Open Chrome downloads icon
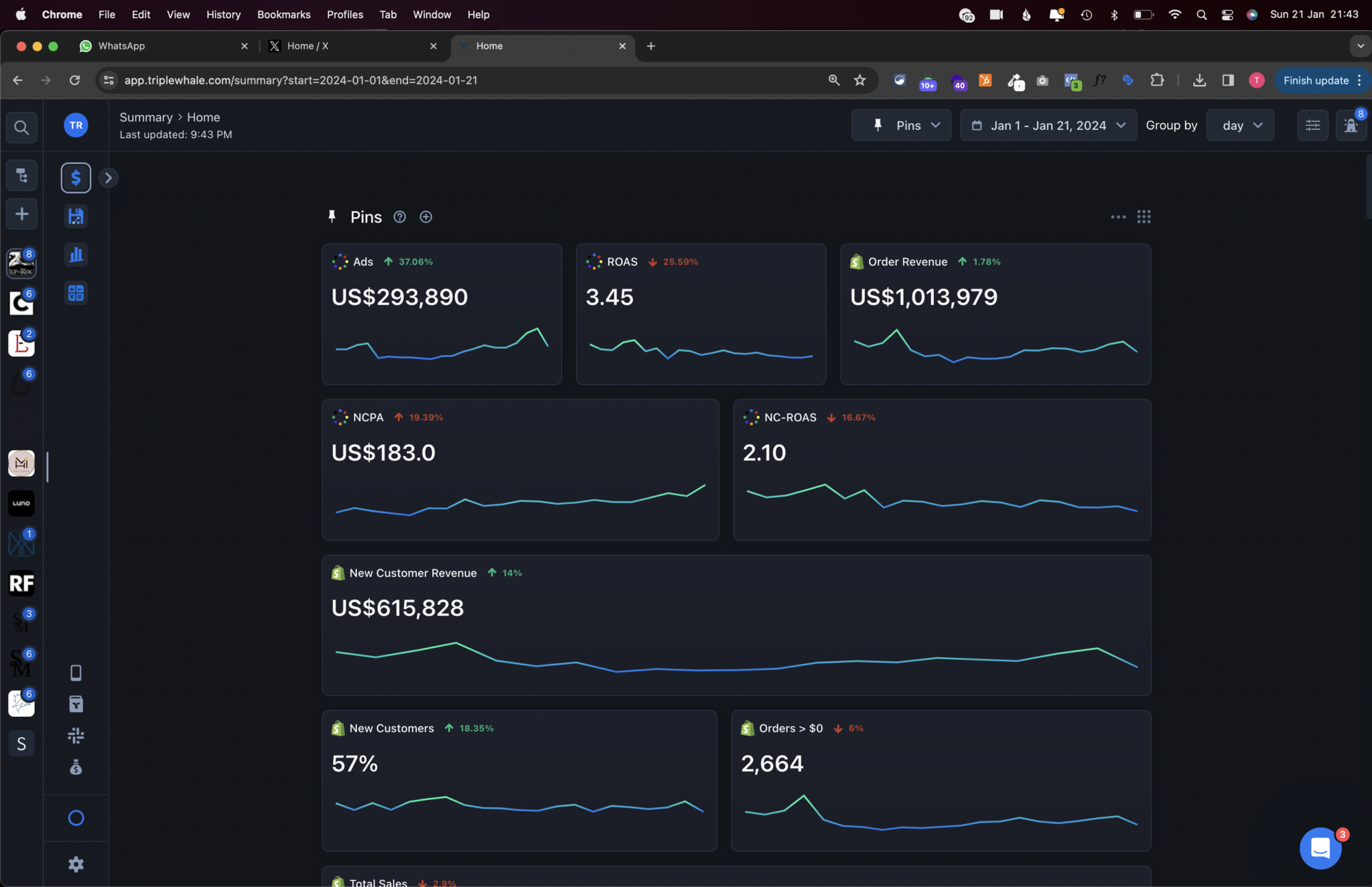Screen dimensions: 1372x887 [x=1199, y=80]
